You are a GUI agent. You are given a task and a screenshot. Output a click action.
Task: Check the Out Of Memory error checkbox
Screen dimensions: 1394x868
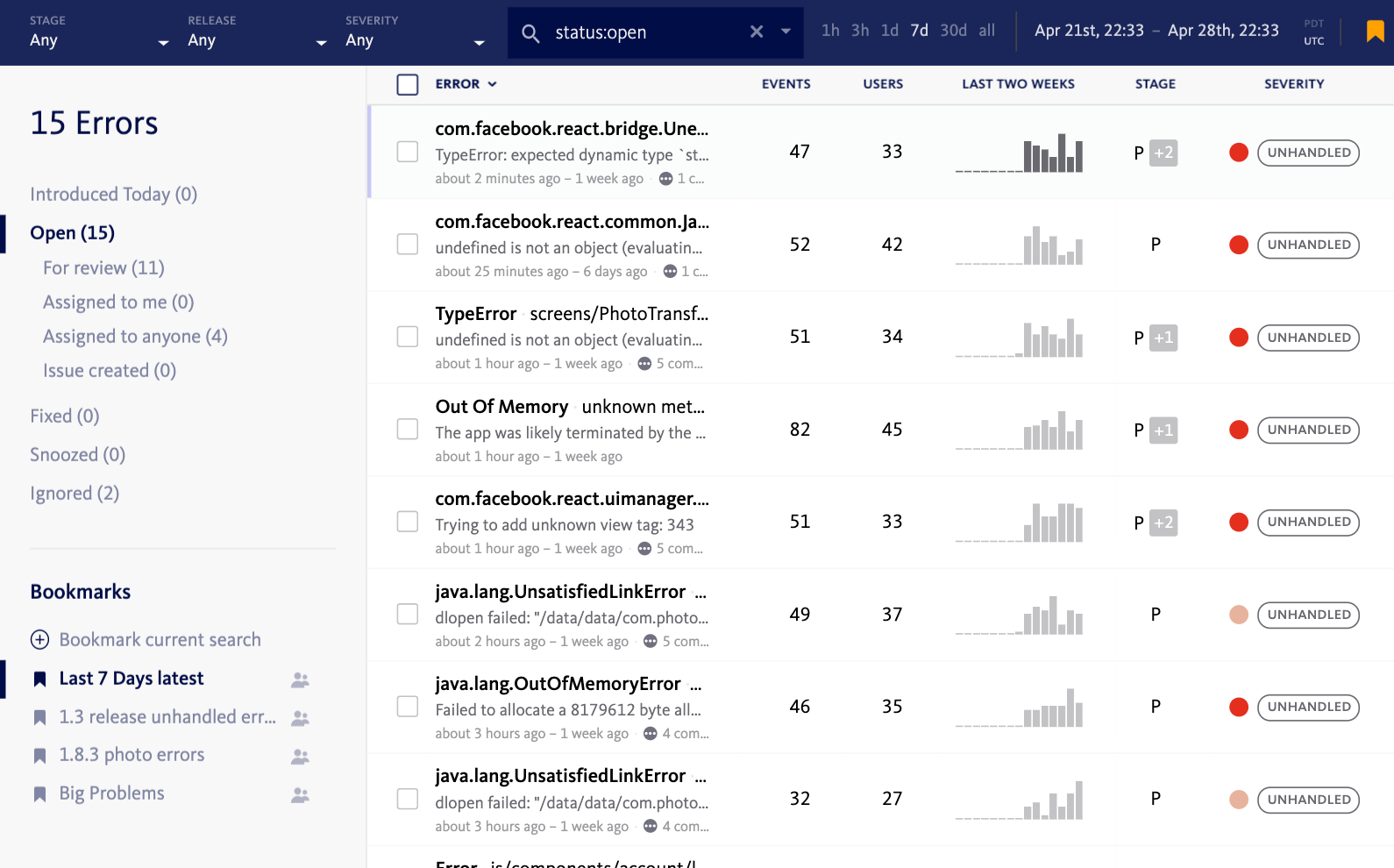pyautogui.click(x=408, y=430)
